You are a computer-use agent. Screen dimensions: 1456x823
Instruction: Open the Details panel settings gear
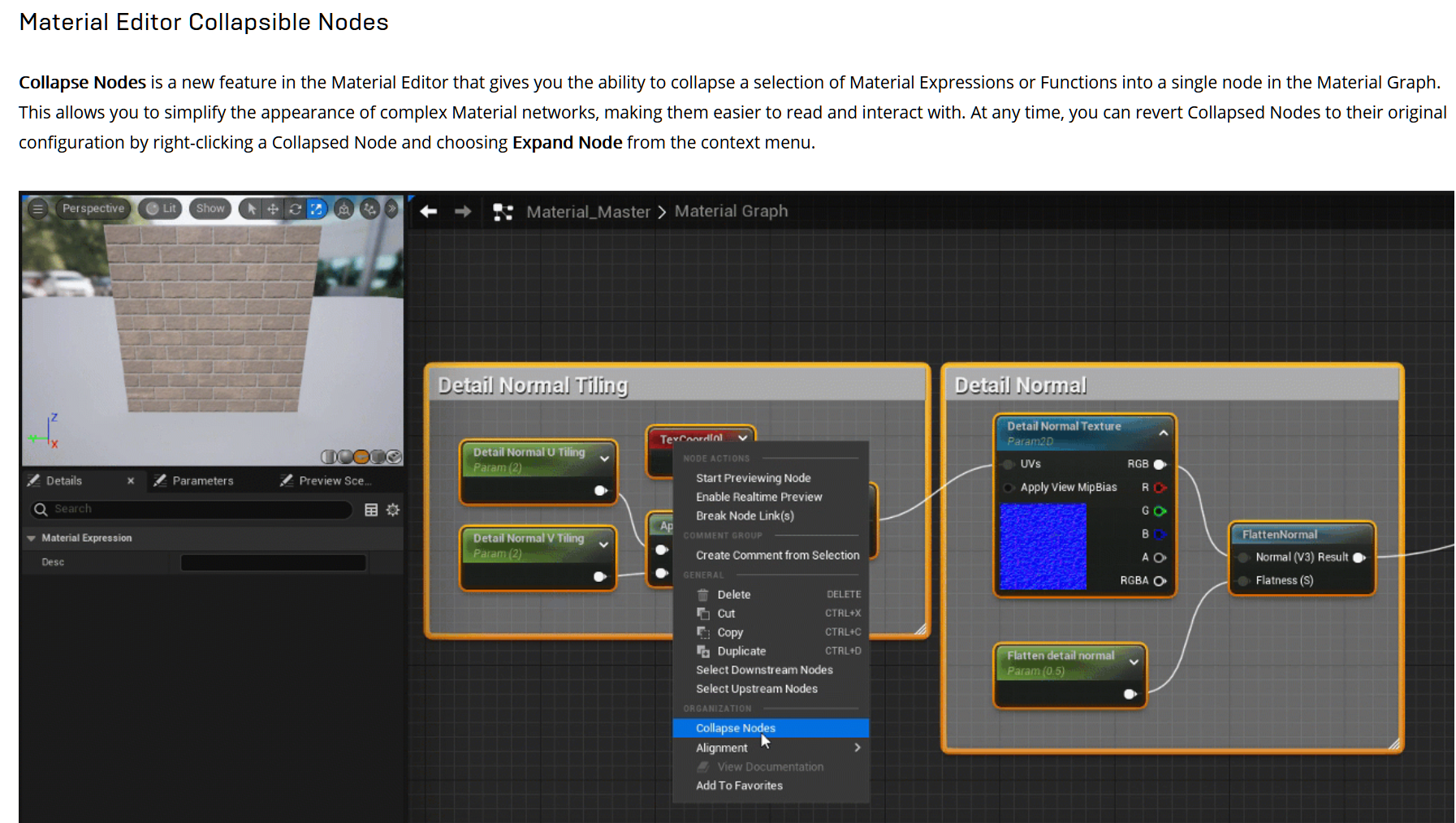393,510
